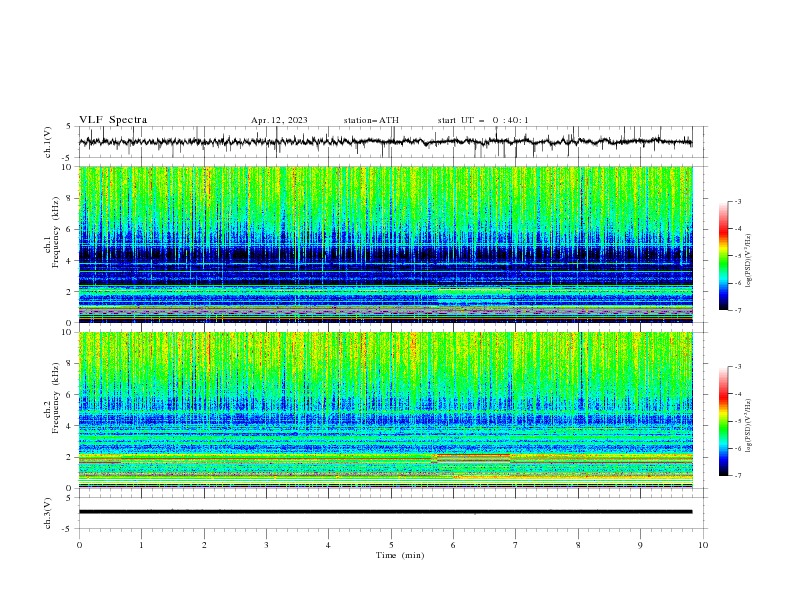Click time axis tick label "2"

204,545
